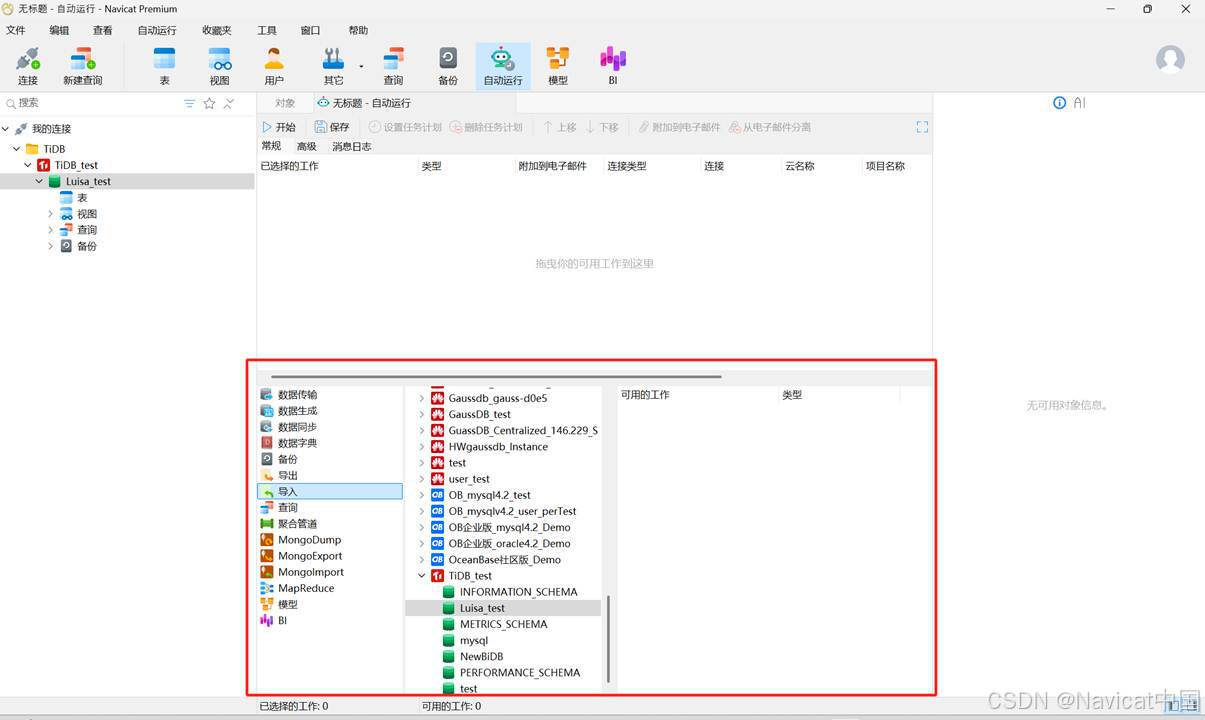
Task: Open the View (查看) menu
Action: tap(102, 30)
